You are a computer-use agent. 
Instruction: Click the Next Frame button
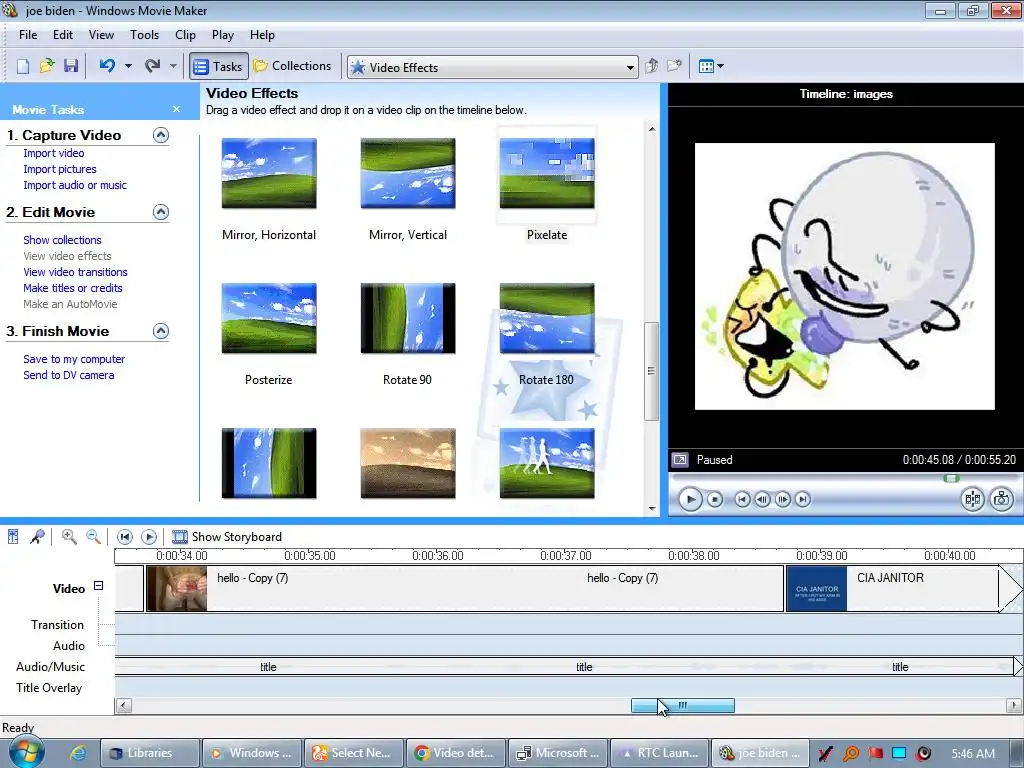782,500
